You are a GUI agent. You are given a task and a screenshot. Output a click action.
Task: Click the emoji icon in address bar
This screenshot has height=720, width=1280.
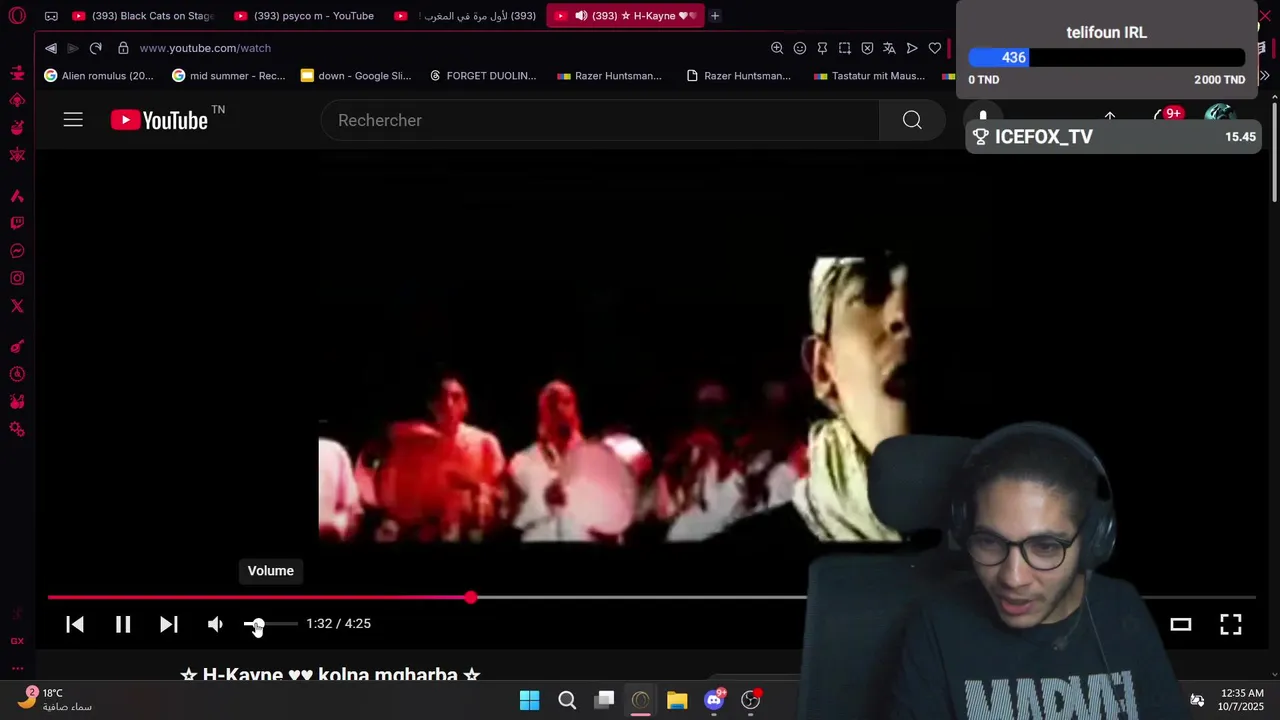[x=800, y=48]
